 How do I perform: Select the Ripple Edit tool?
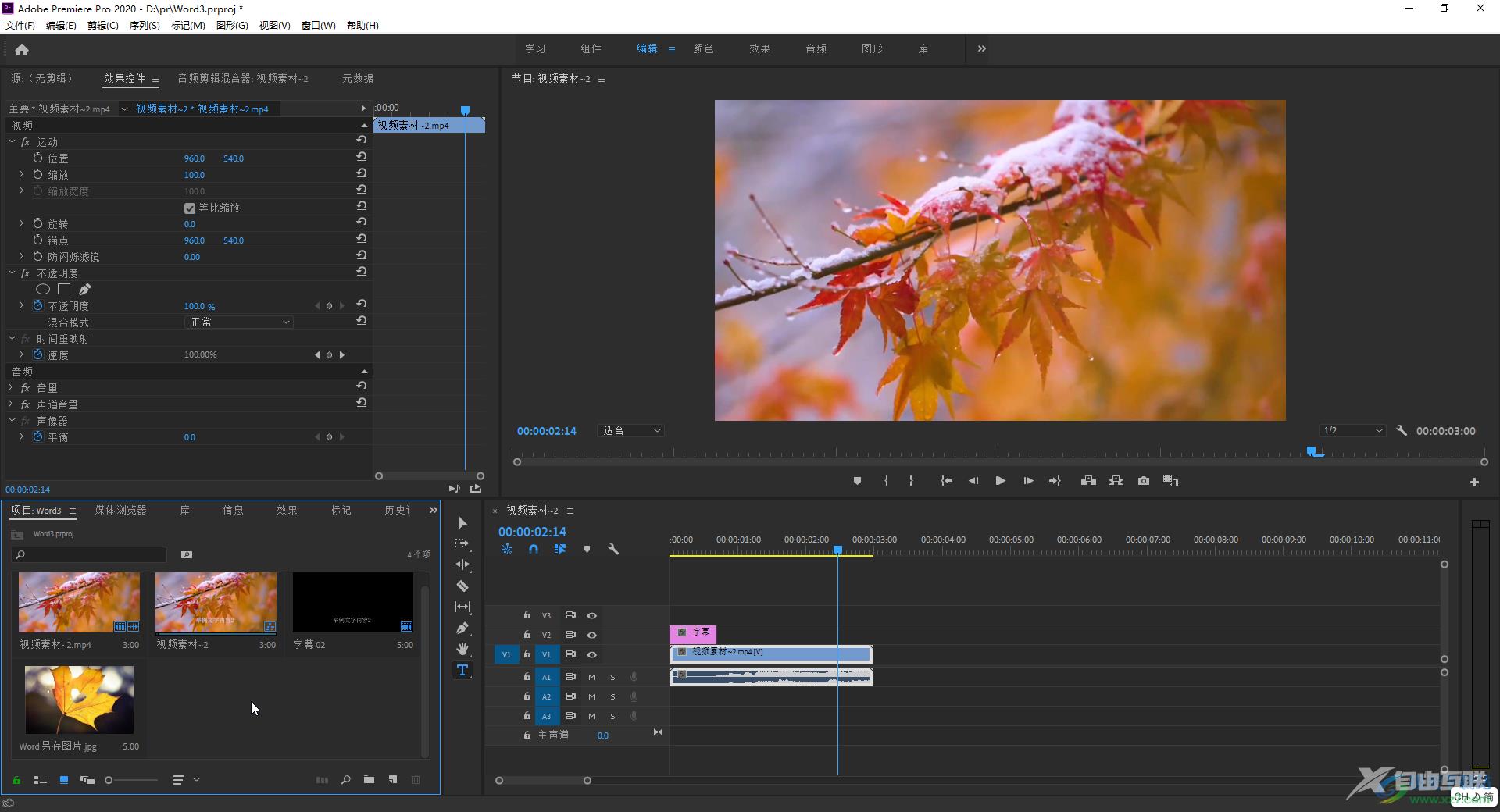point(462,564)
